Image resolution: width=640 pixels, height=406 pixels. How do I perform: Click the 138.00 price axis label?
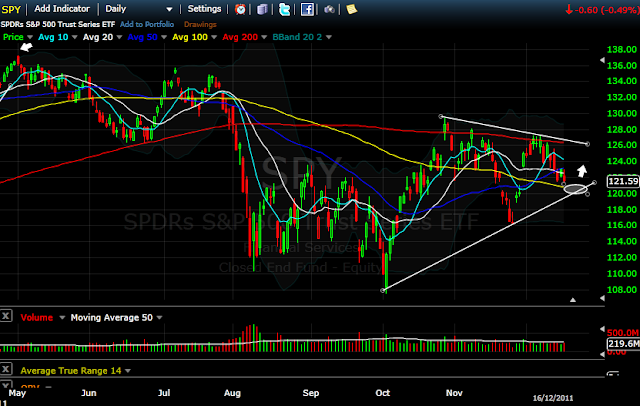(x=622, y=49)
